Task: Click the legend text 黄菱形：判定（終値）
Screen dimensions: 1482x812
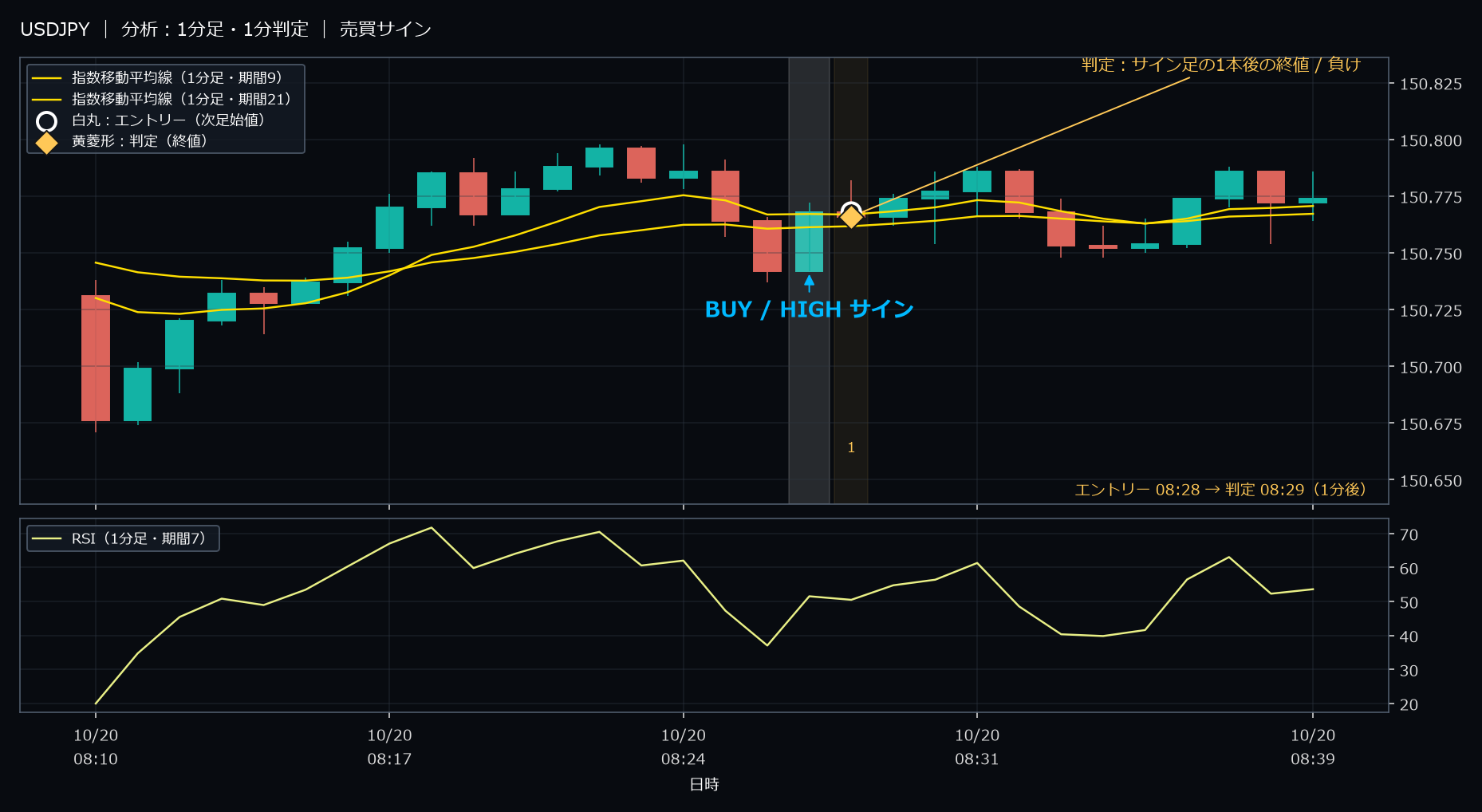Action: coord(140,140)
